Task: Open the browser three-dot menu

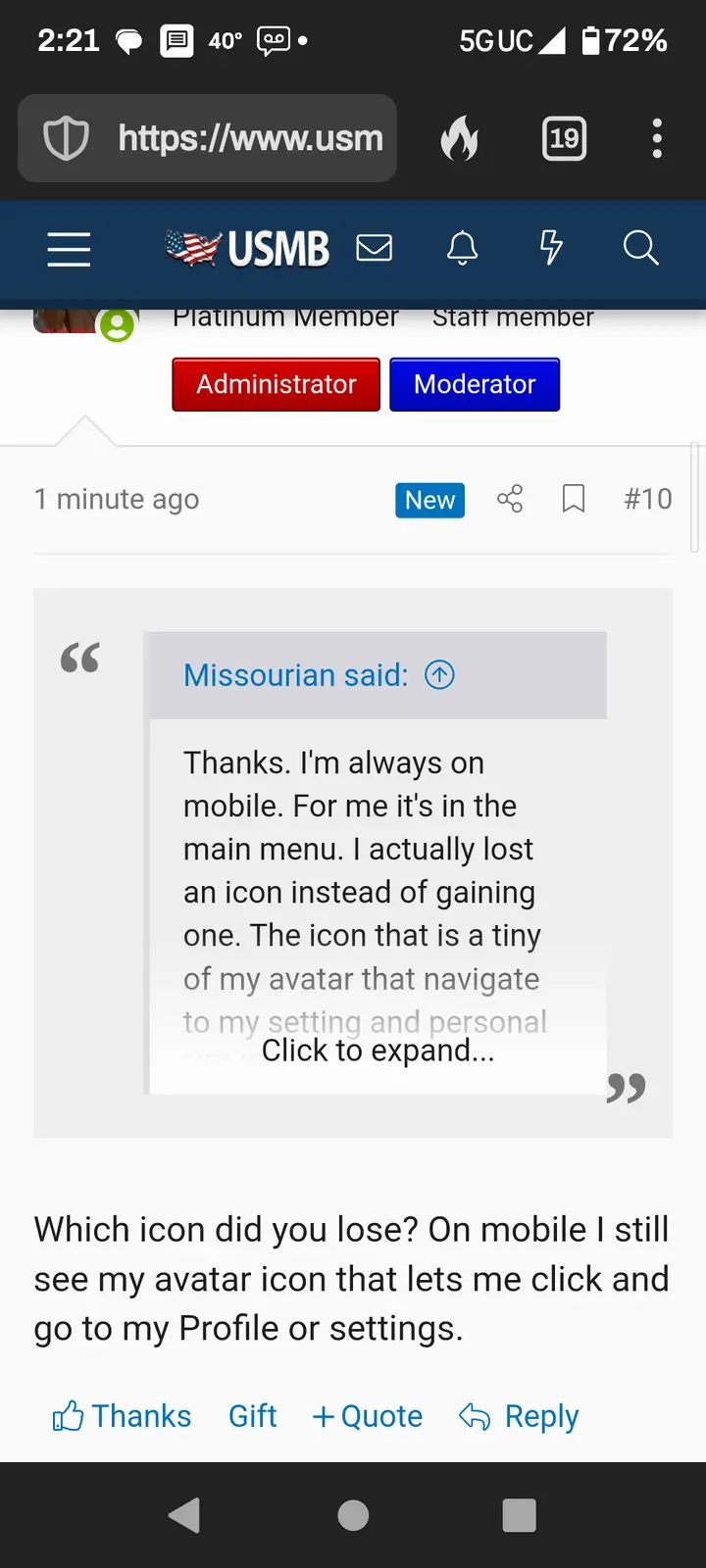Action: click(657, 138)
